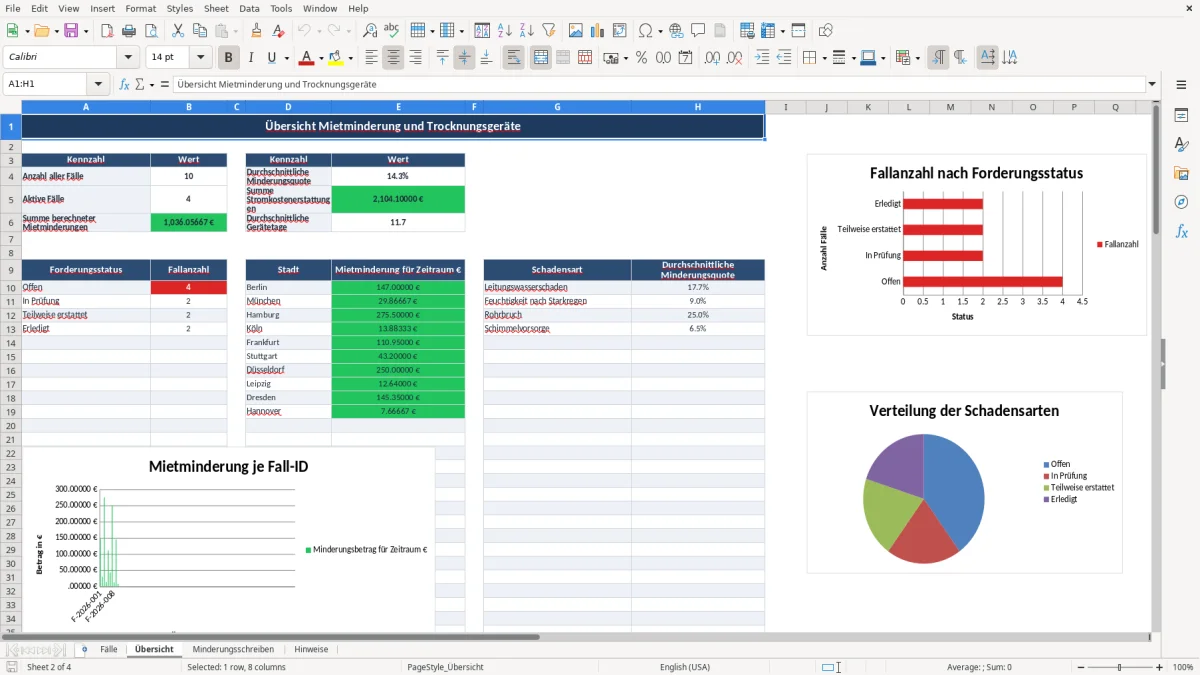Click Increase Indent icon
1200x675 pixels.
coord(762,58)
